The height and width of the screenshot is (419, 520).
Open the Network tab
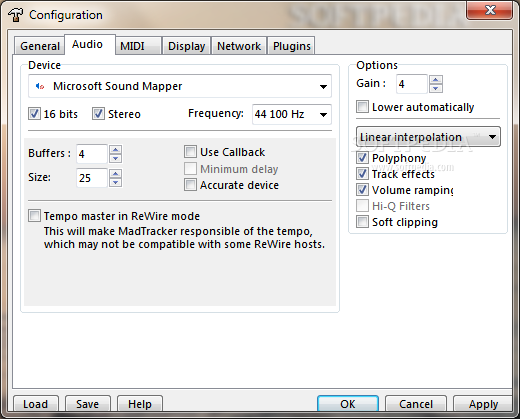point(239,46)
